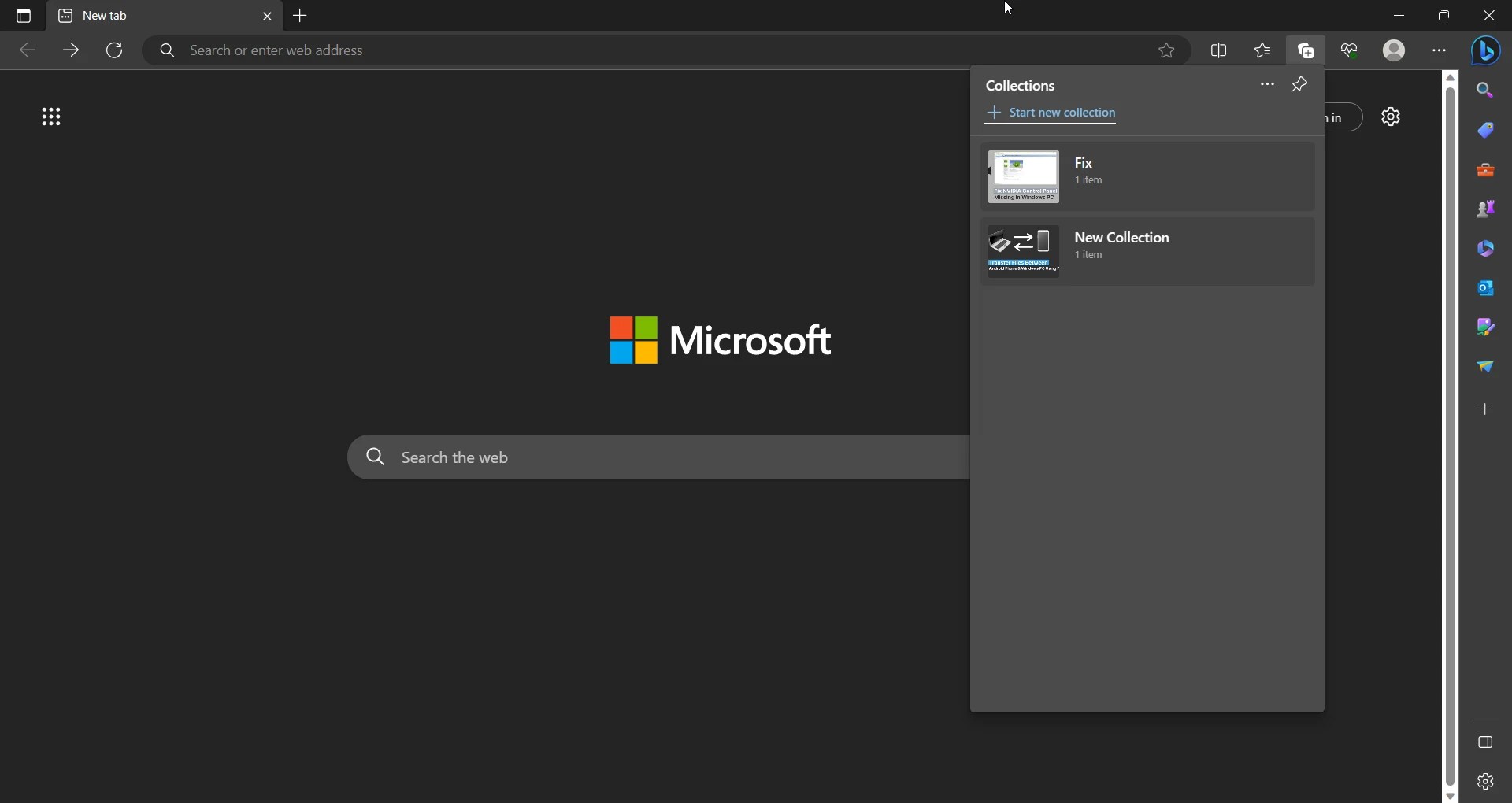Open sidebar Tools briefcase
This screenshot has height=803, width=1512.
click(x=1487, y=170)
